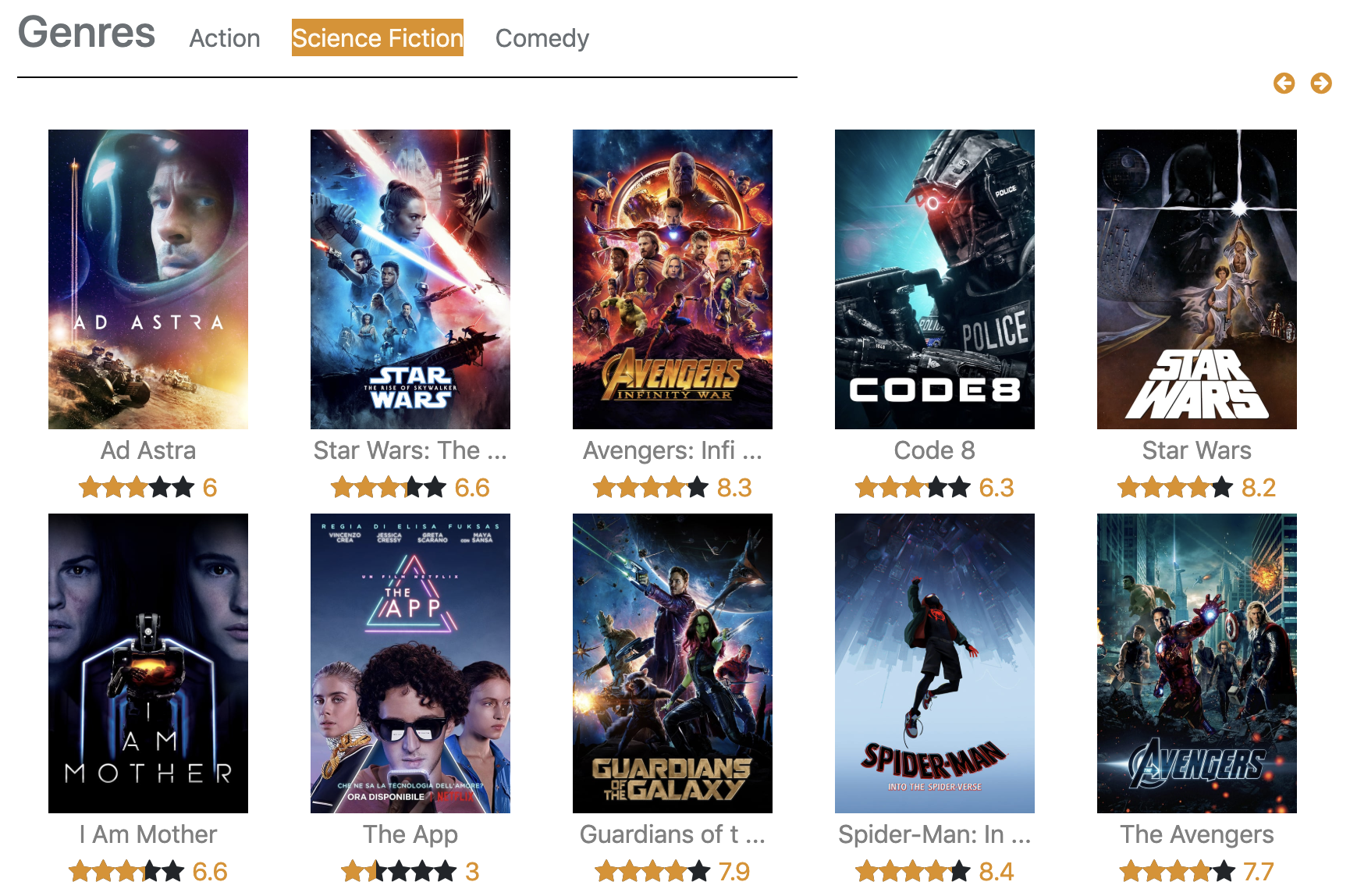Screen dimensions: 1350x896
Task: Click The Avengers title link
Action: (x=1197, y=834)
